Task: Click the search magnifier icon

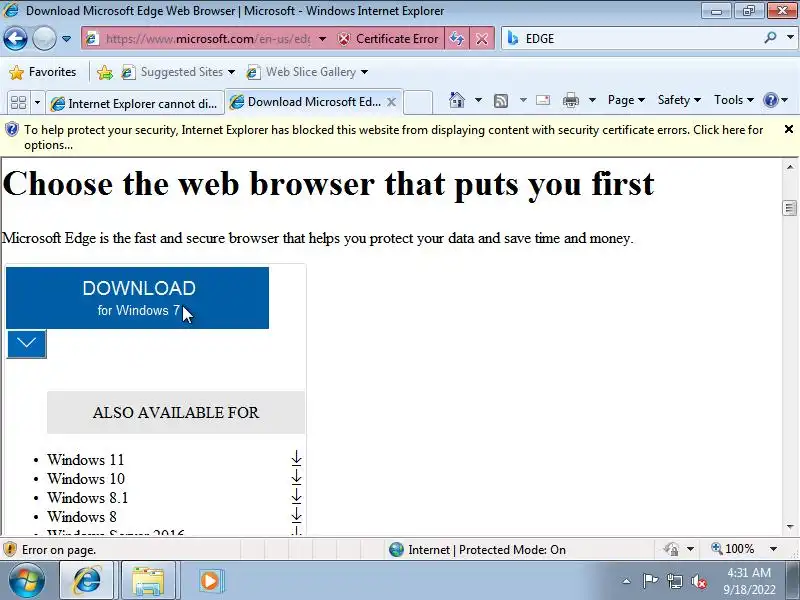Action: [x=770, y=37]
